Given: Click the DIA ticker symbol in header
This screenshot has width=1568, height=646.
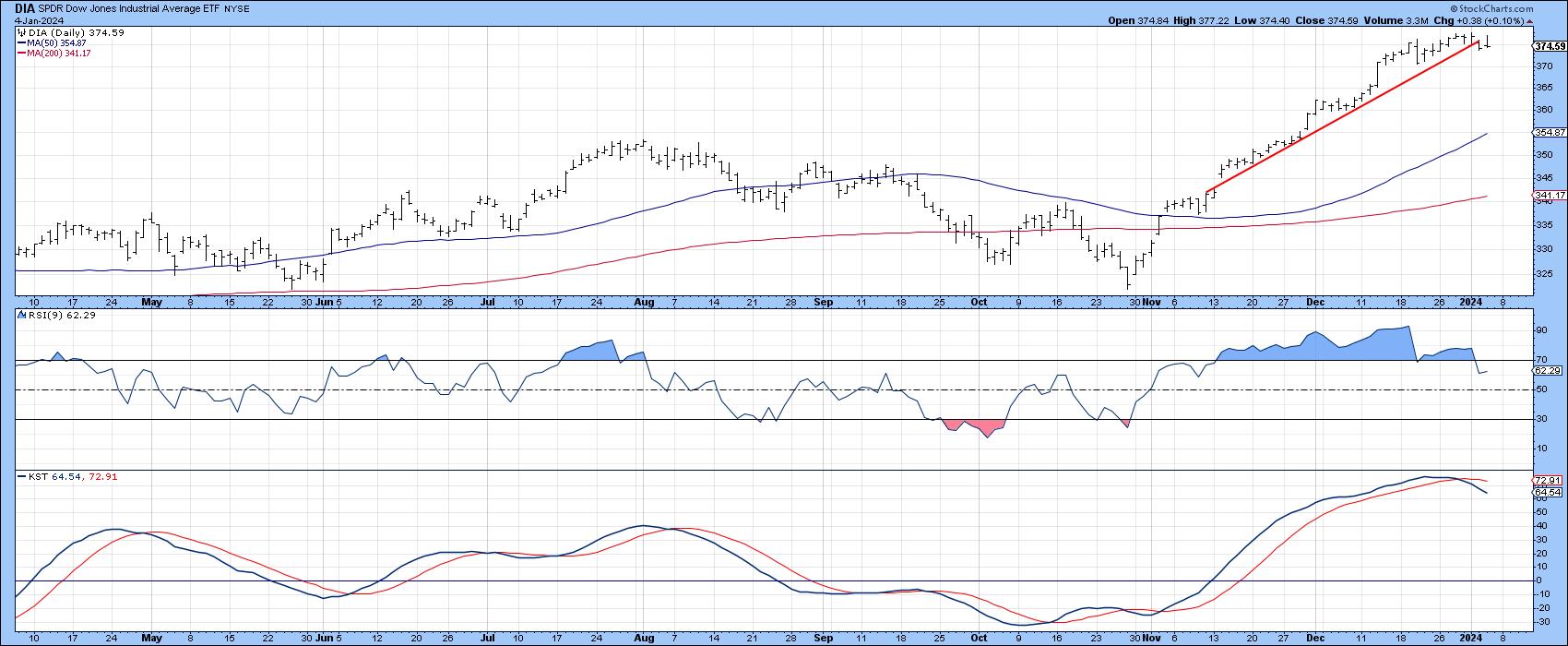Looking at the screenshot, I should click(25, 7).
